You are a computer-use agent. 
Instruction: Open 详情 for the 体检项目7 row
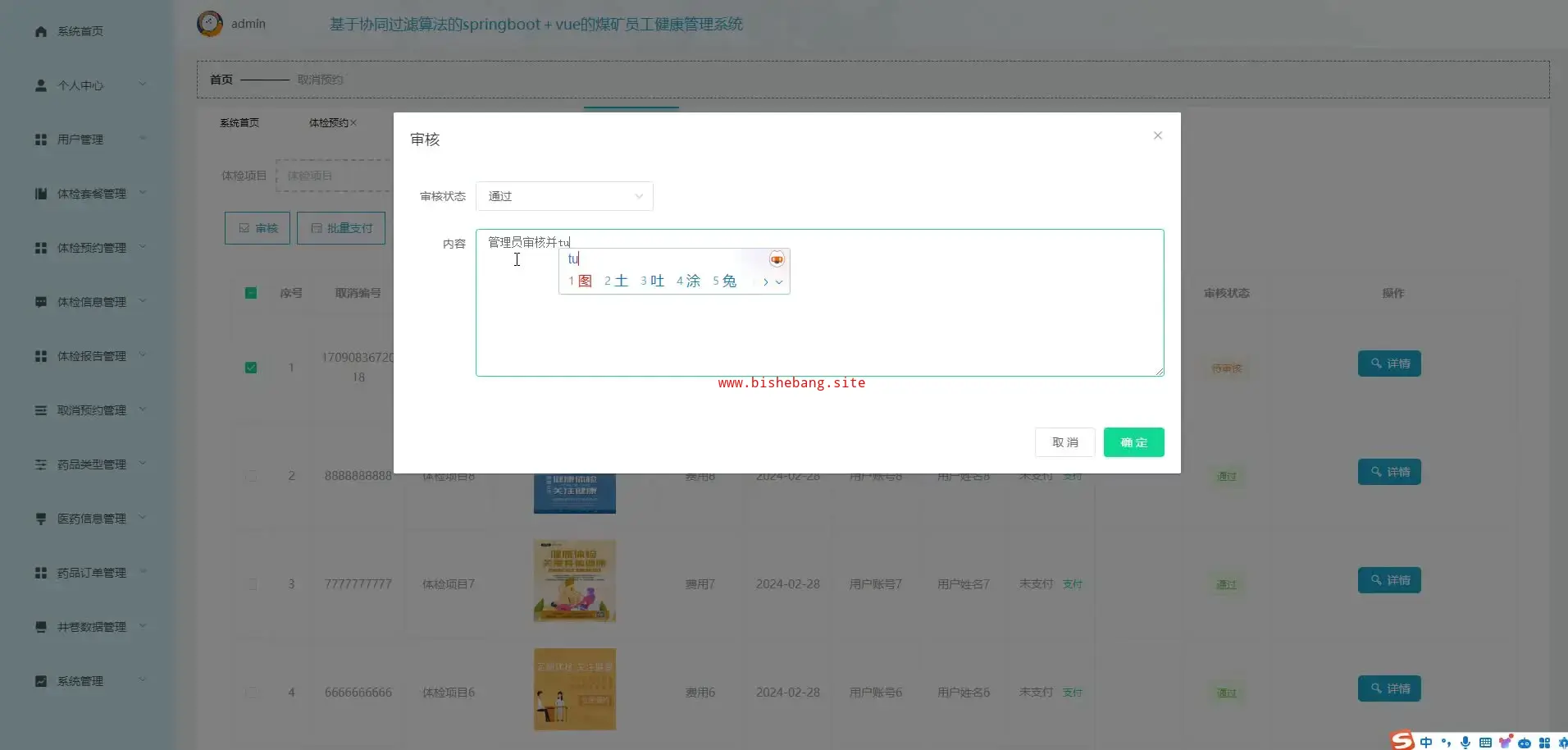click(x=1389, y=580)
